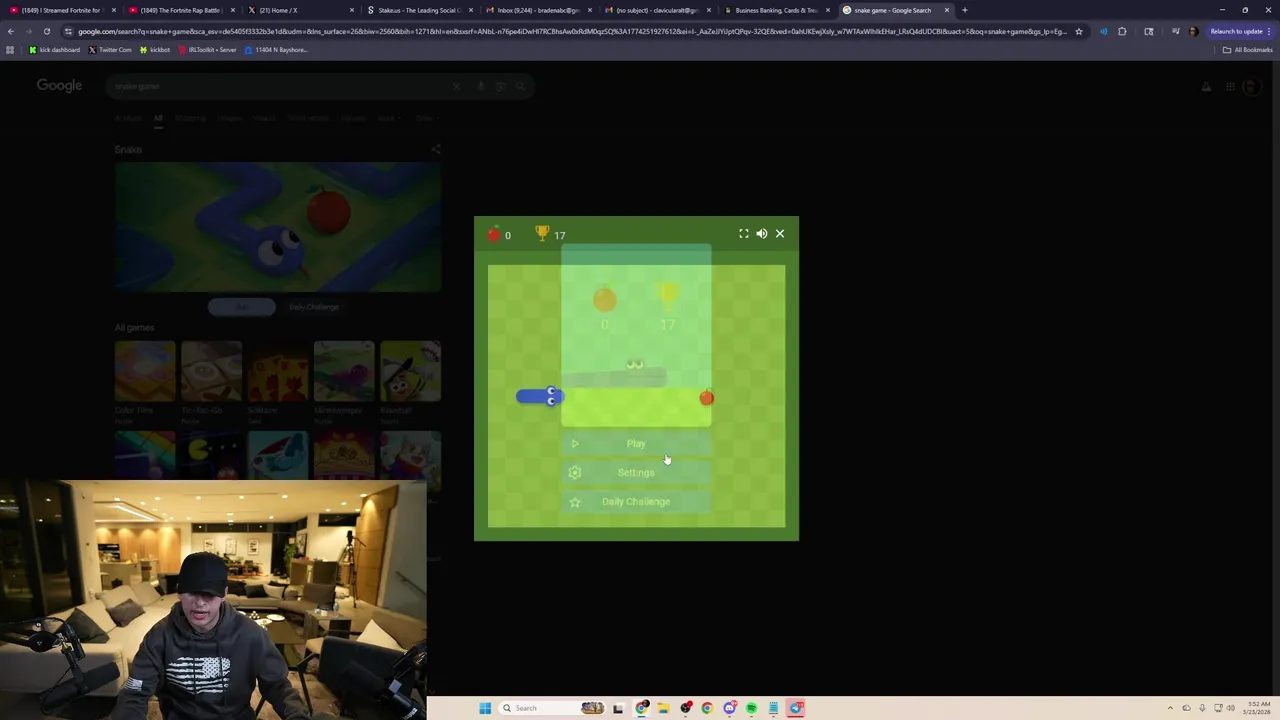The image size is (1280, 720).
Task: Click the star icon beside Daily Challenge
Action: 575,502
